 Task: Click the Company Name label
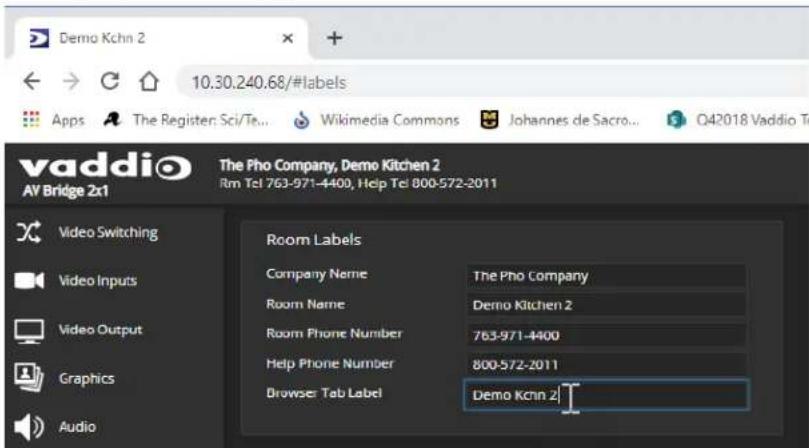click(x=316, y=274)
